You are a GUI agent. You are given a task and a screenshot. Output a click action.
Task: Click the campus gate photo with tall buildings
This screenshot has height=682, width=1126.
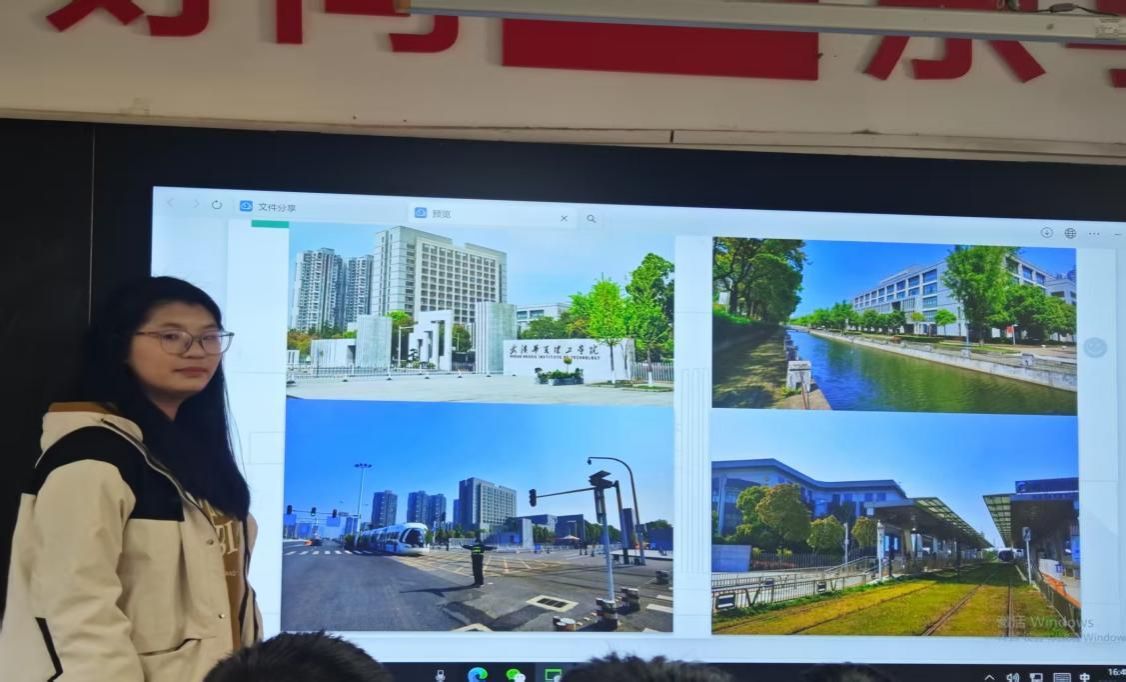(x=480, y=312)
